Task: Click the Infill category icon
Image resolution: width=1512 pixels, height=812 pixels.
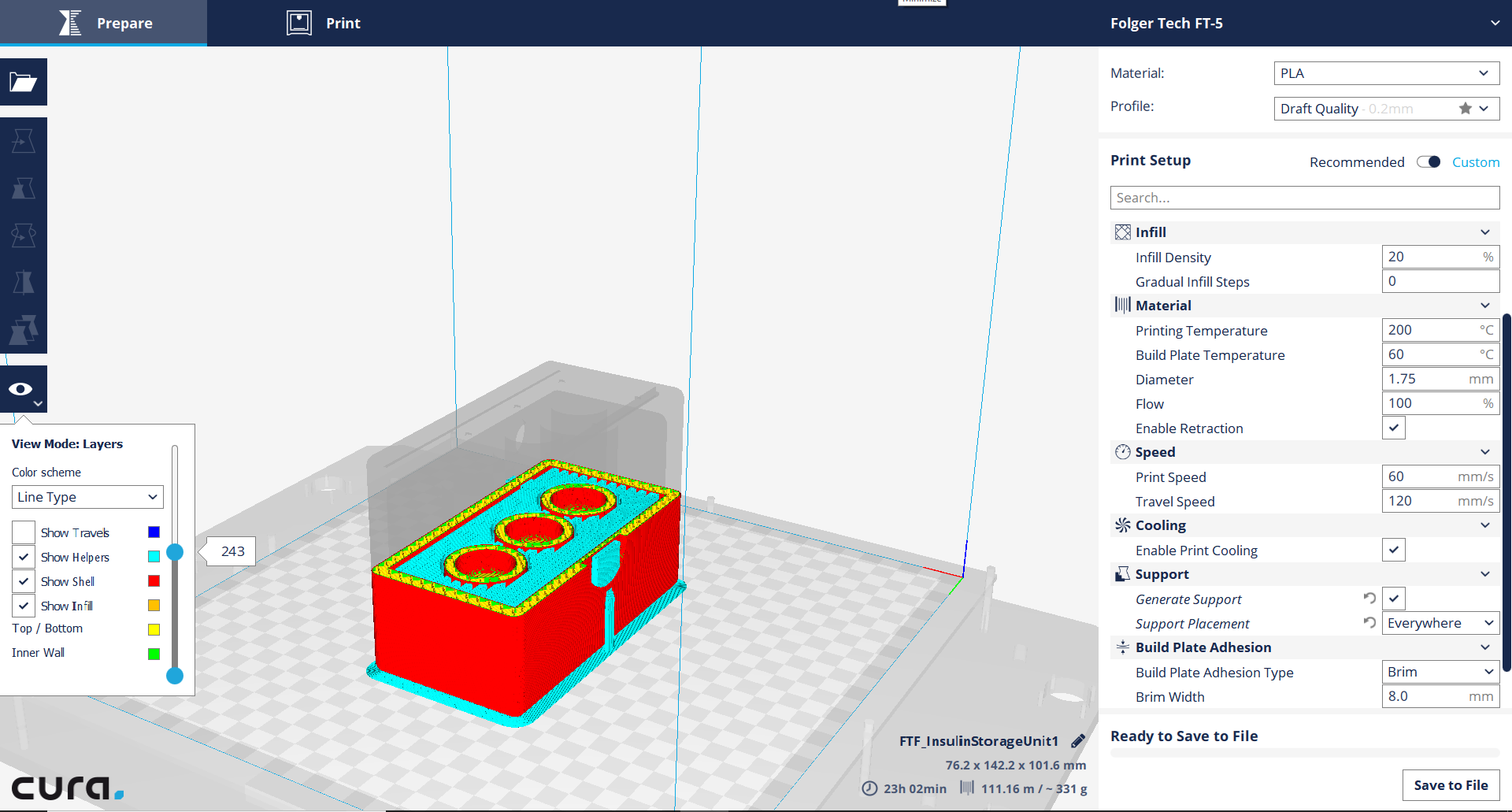Action: [1122, 232]
